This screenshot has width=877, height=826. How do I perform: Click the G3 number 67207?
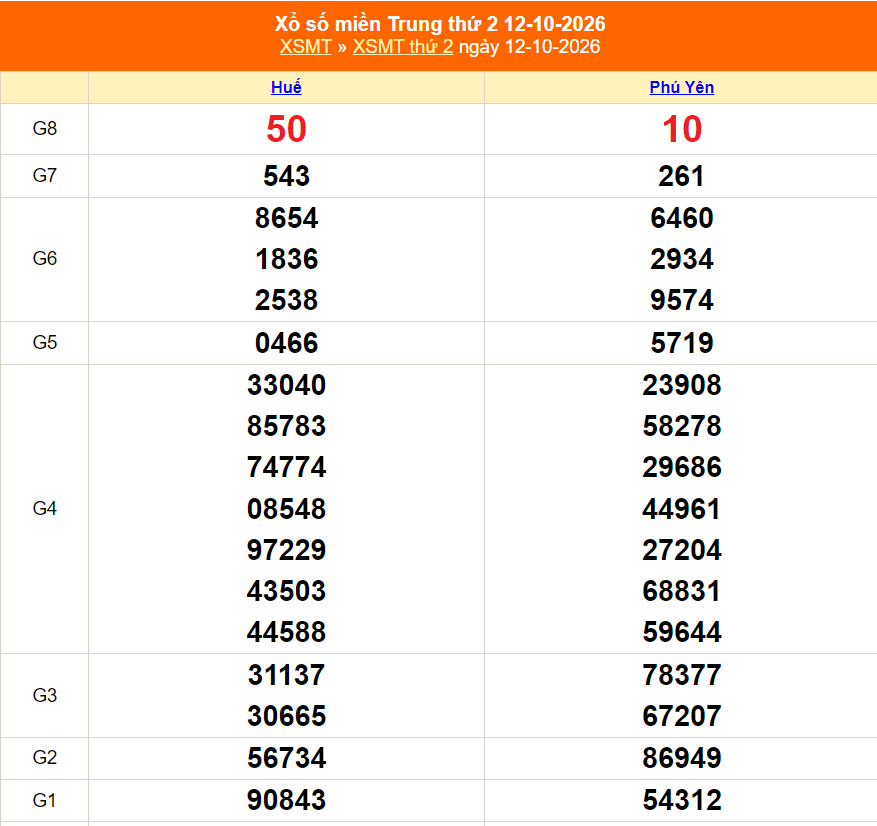click(682, 716)
